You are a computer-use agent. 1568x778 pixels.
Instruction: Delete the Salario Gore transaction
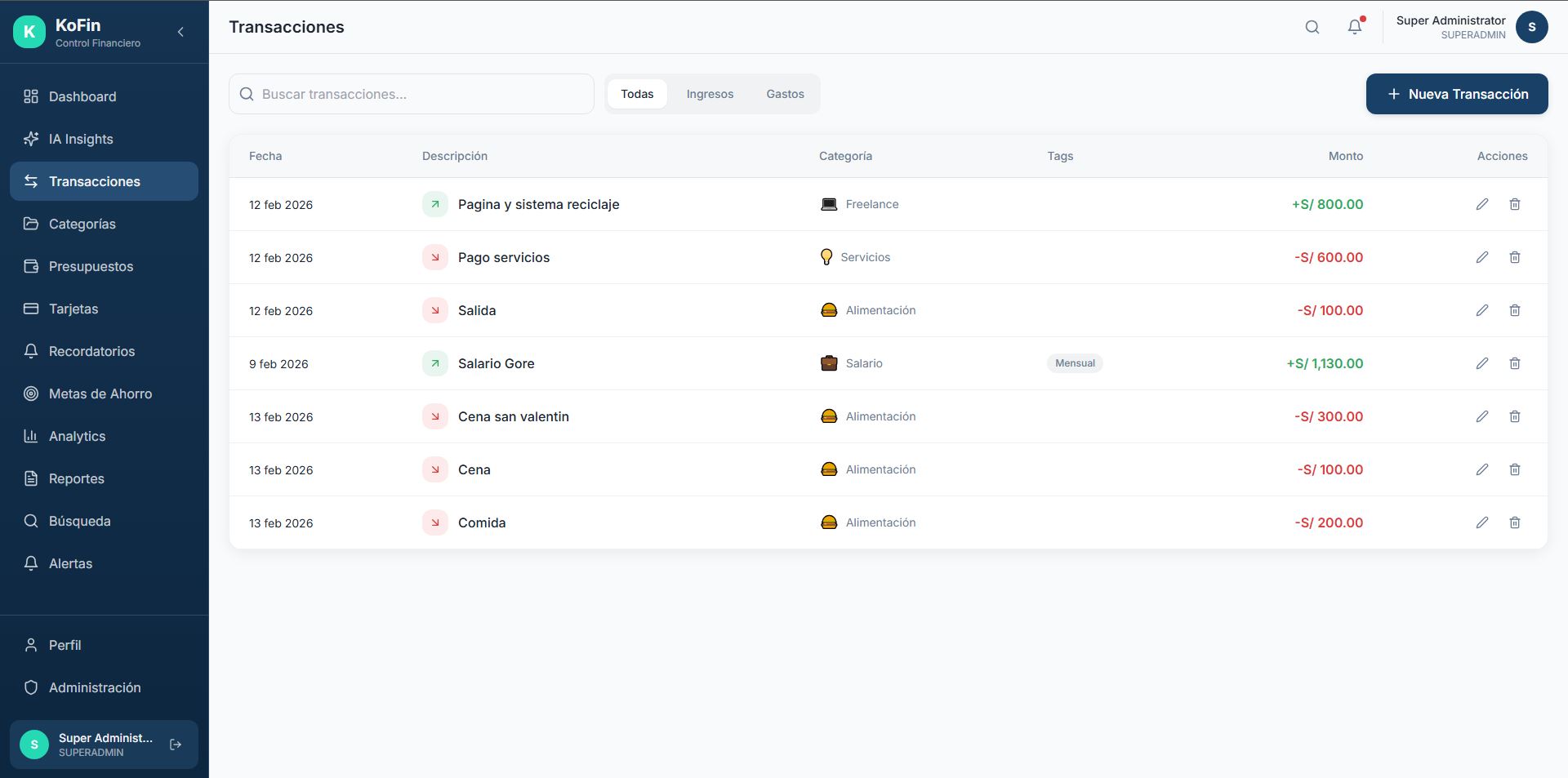pyautogui.click(x=1514, y=363)
